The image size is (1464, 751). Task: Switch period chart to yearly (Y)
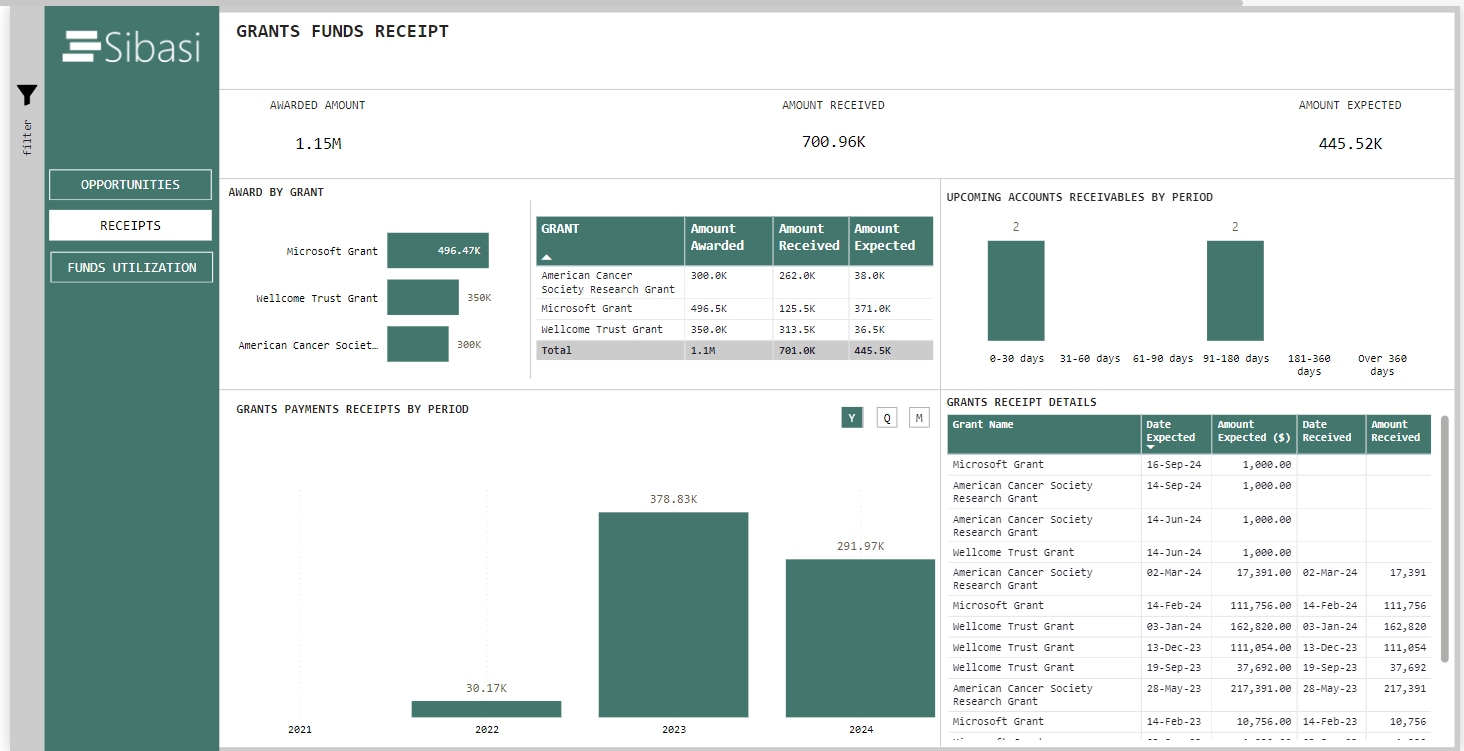click(851, 418)
